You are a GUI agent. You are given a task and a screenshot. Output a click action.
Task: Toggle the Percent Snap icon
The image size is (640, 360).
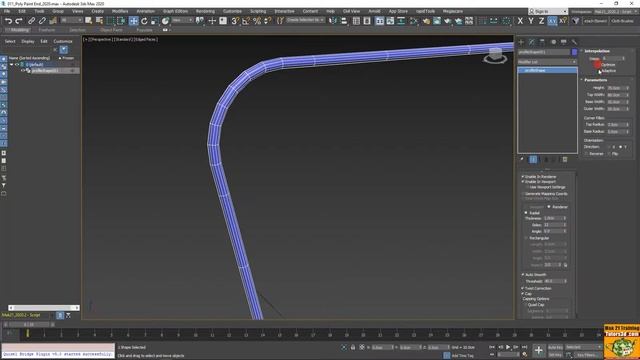tap(257, 21)
